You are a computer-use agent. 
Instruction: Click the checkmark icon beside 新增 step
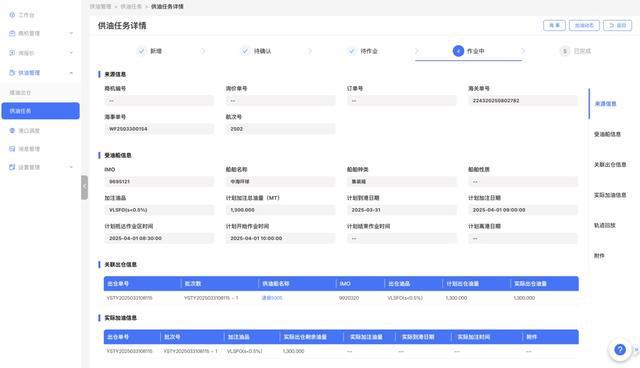(x=141, y=51)
